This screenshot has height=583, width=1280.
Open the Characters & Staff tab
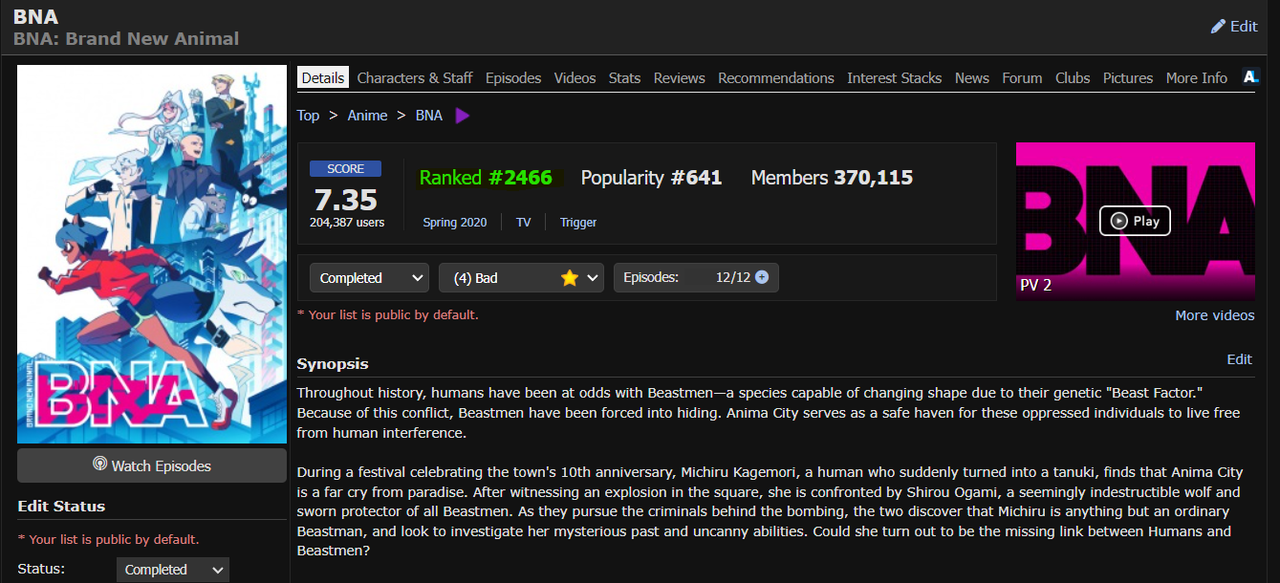pyautogui.click(x=415, y=77)
